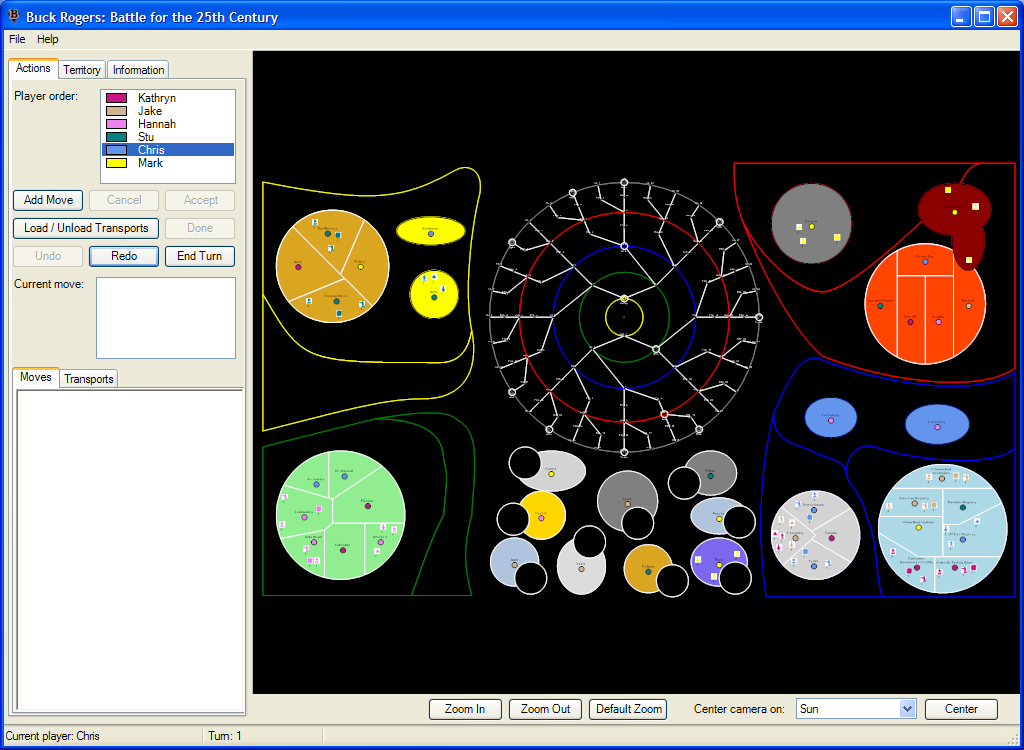This screenshot has height=750, width=1024.
Task: Select the Actions tab
Action: 33,68
